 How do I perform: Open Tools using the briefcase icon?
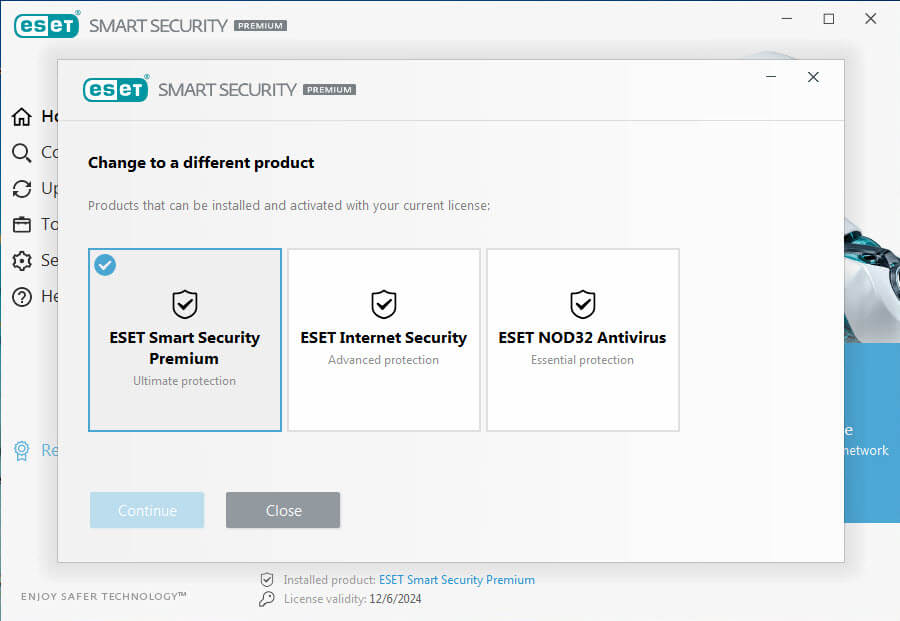21,225
